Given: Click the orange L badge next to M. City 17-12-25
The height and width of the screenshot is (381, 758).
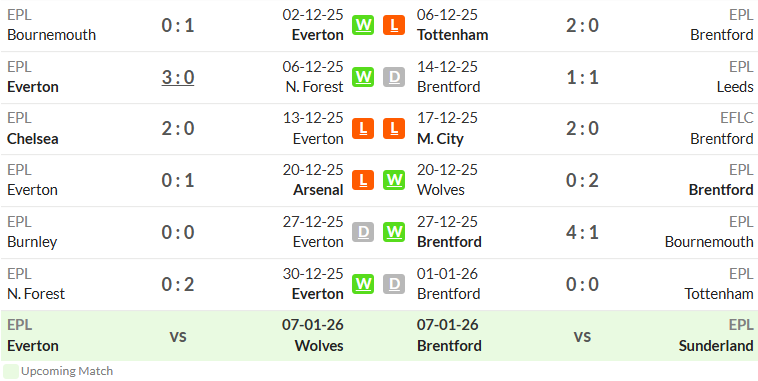Looking at the screenshot, I should click(x=394, y=129).
